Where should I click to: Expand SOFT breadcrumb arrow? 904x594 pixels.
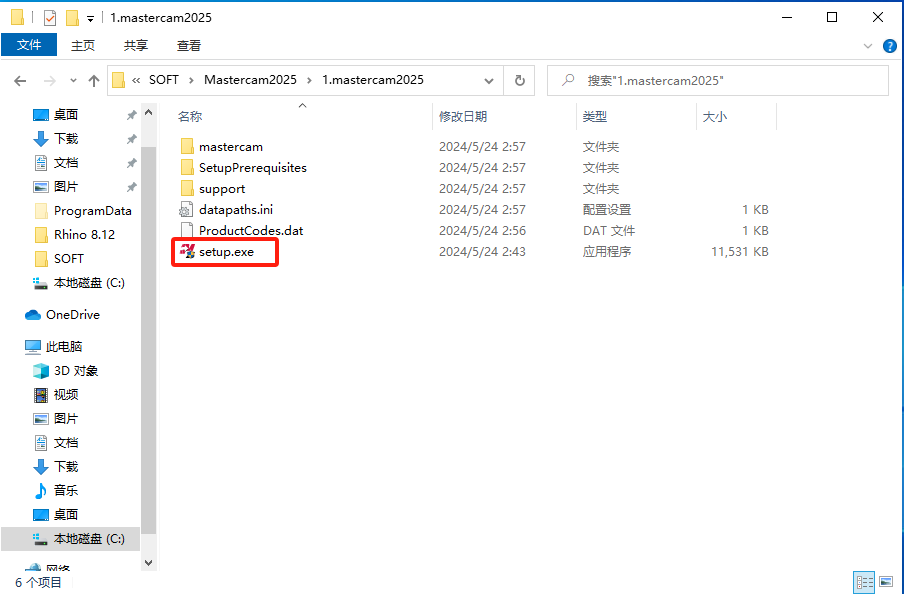pos(191,80)
